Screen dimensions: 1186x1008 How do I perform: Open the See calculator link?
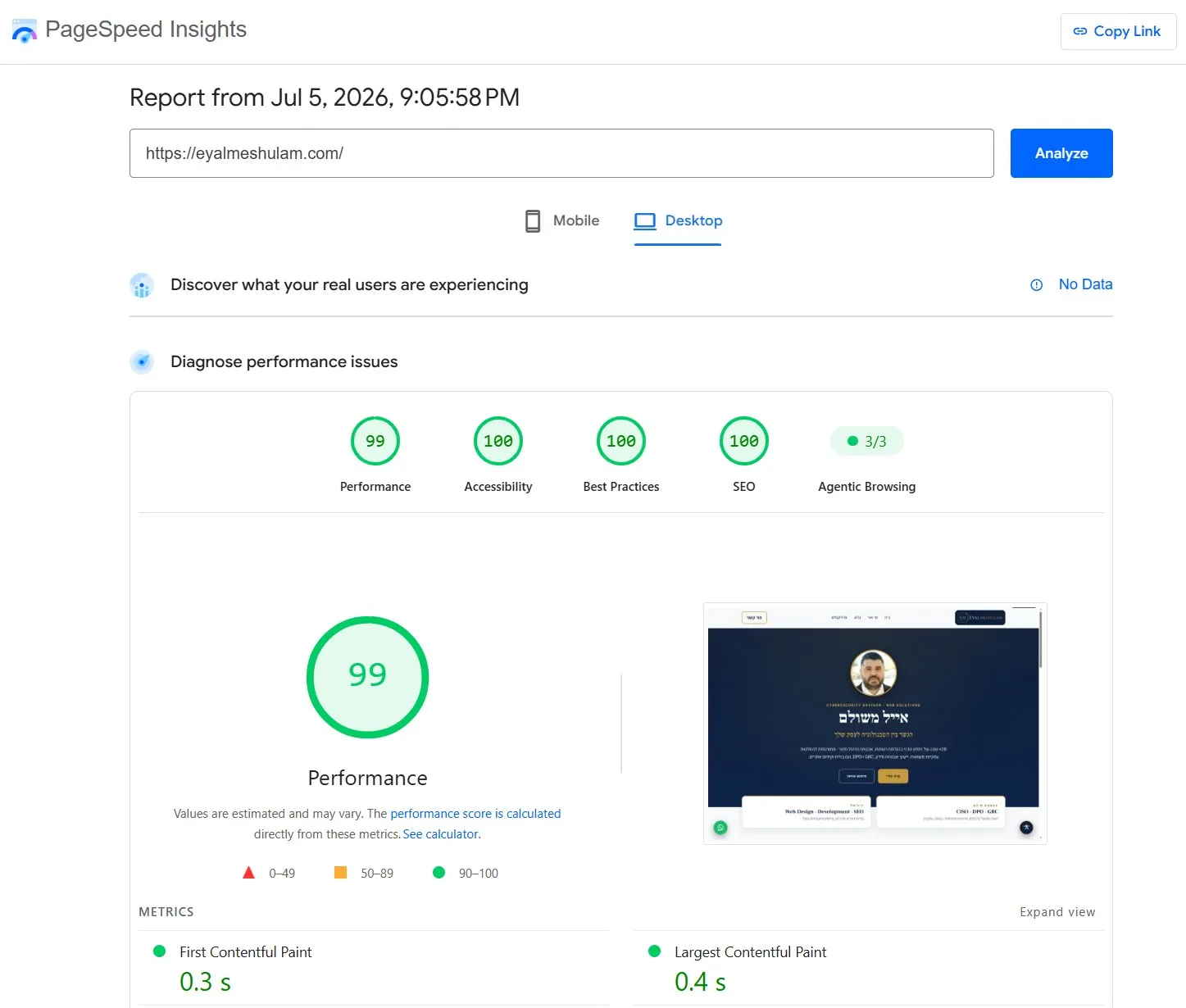[x=442, y=834]
